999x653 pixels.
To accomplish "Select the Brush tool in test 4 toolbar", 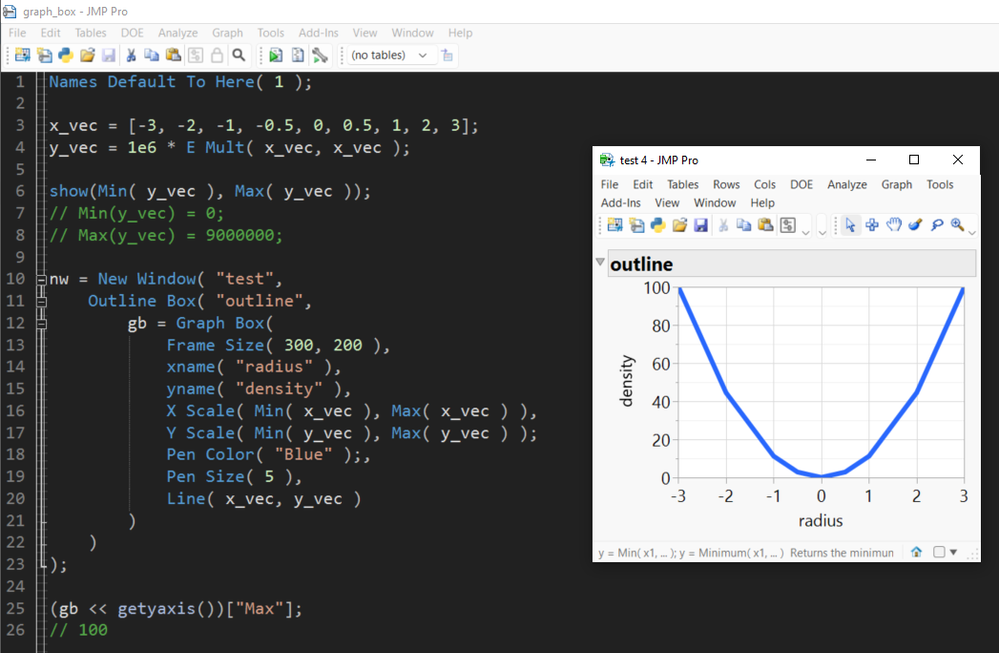I will click(x=916, y=225).
